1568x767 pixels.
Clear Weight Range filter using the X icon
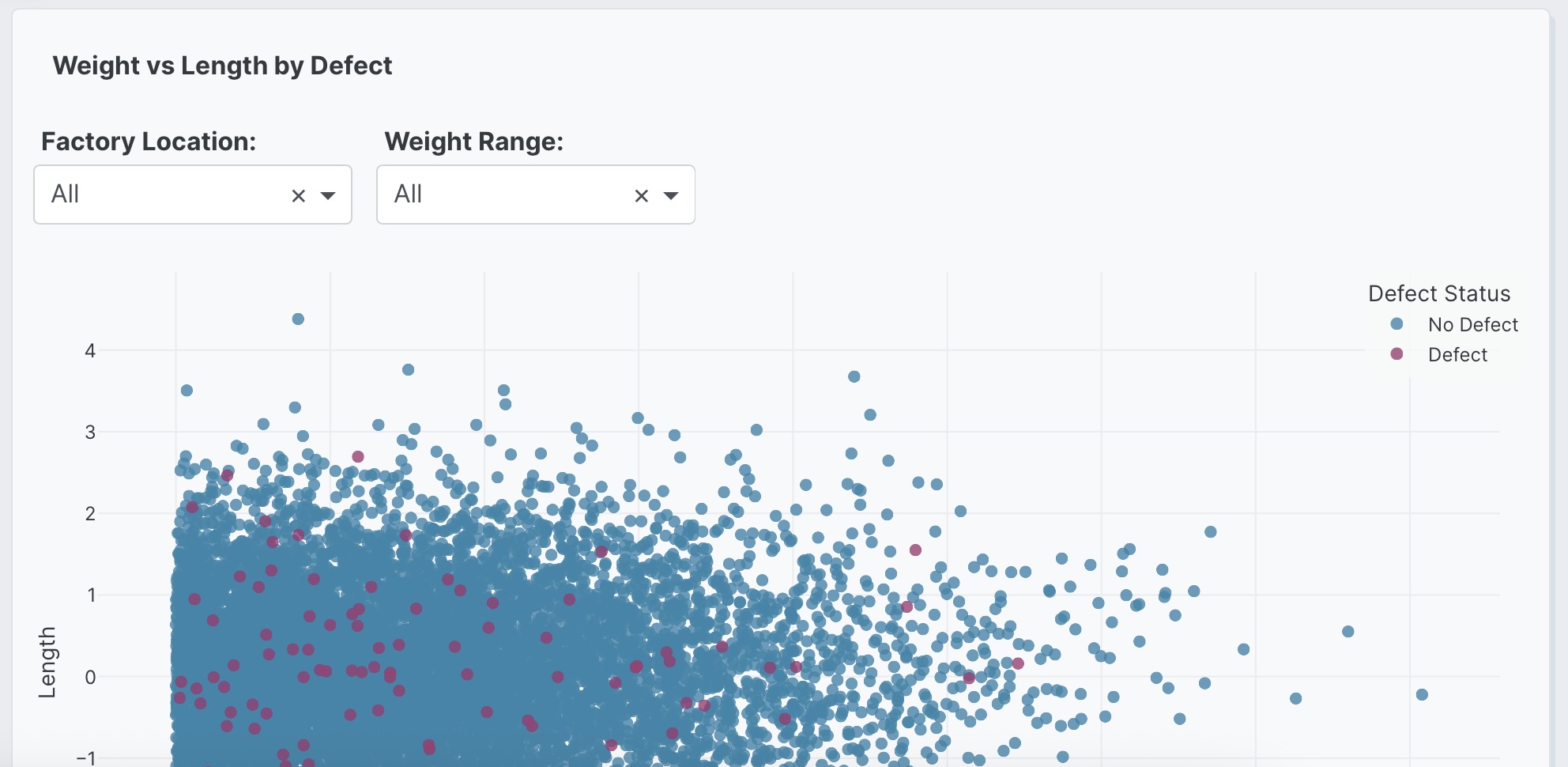pyautogui.click(x=640, y=195)
